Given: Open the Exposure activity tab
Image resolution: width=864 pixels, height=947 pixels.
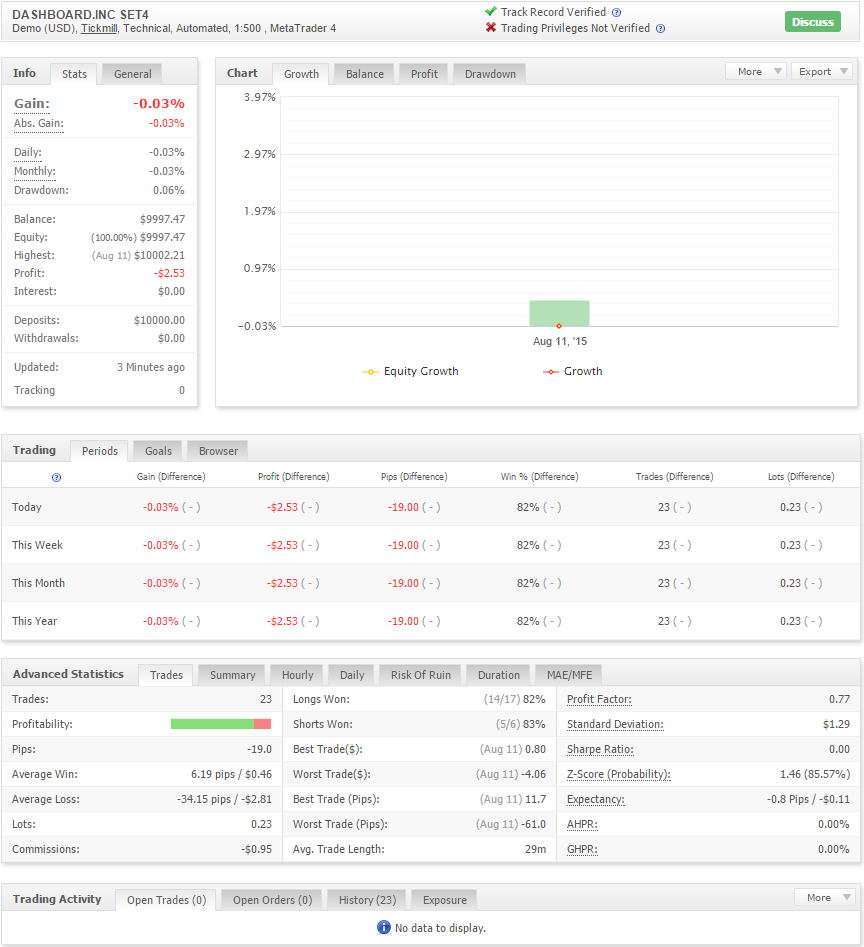Looking at the screenshot, I should pyautogui.click(x=444, y=899).
